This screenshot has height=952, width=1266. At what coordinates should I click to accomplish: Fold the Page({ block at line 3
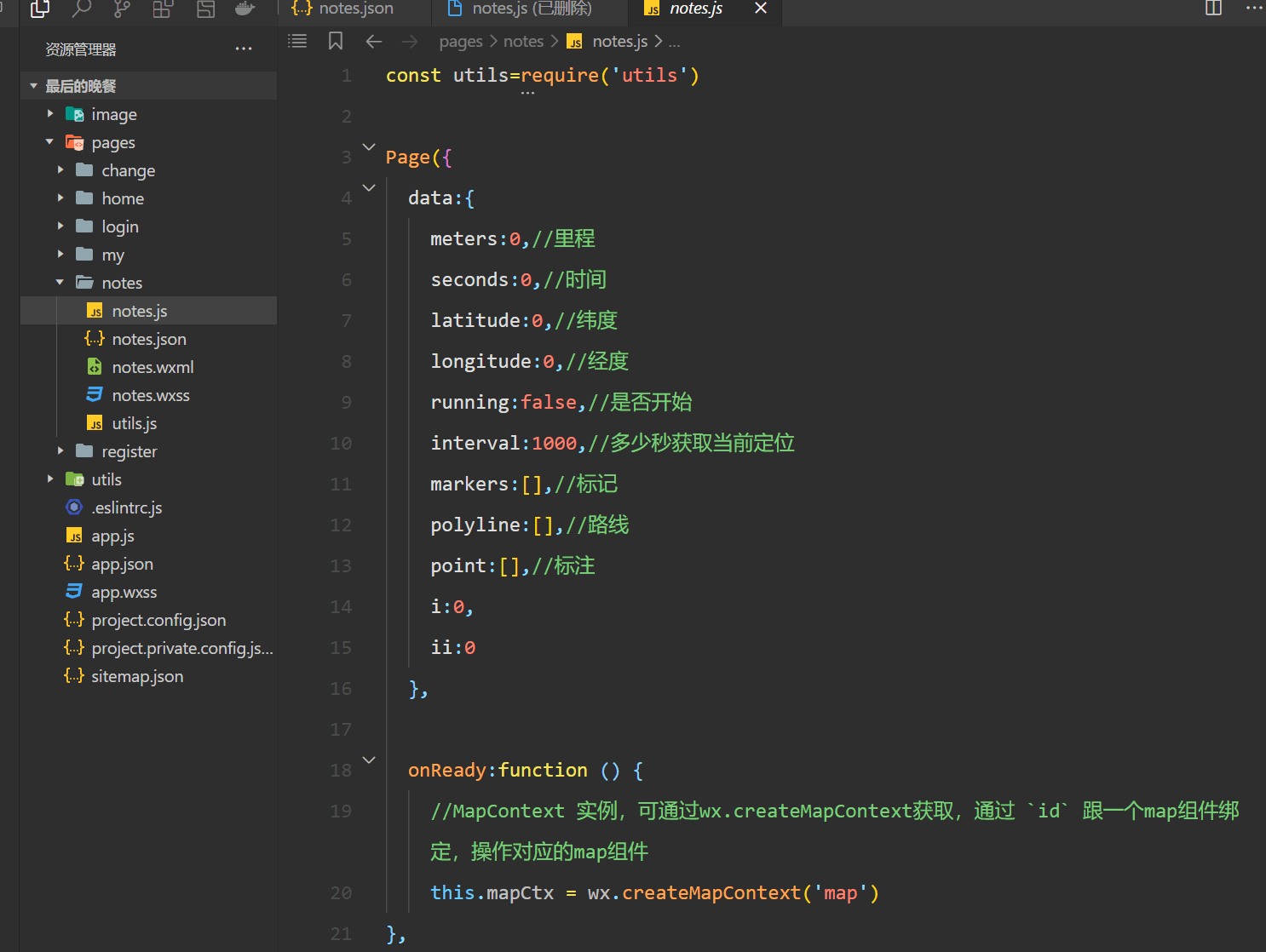coord(369,146)
